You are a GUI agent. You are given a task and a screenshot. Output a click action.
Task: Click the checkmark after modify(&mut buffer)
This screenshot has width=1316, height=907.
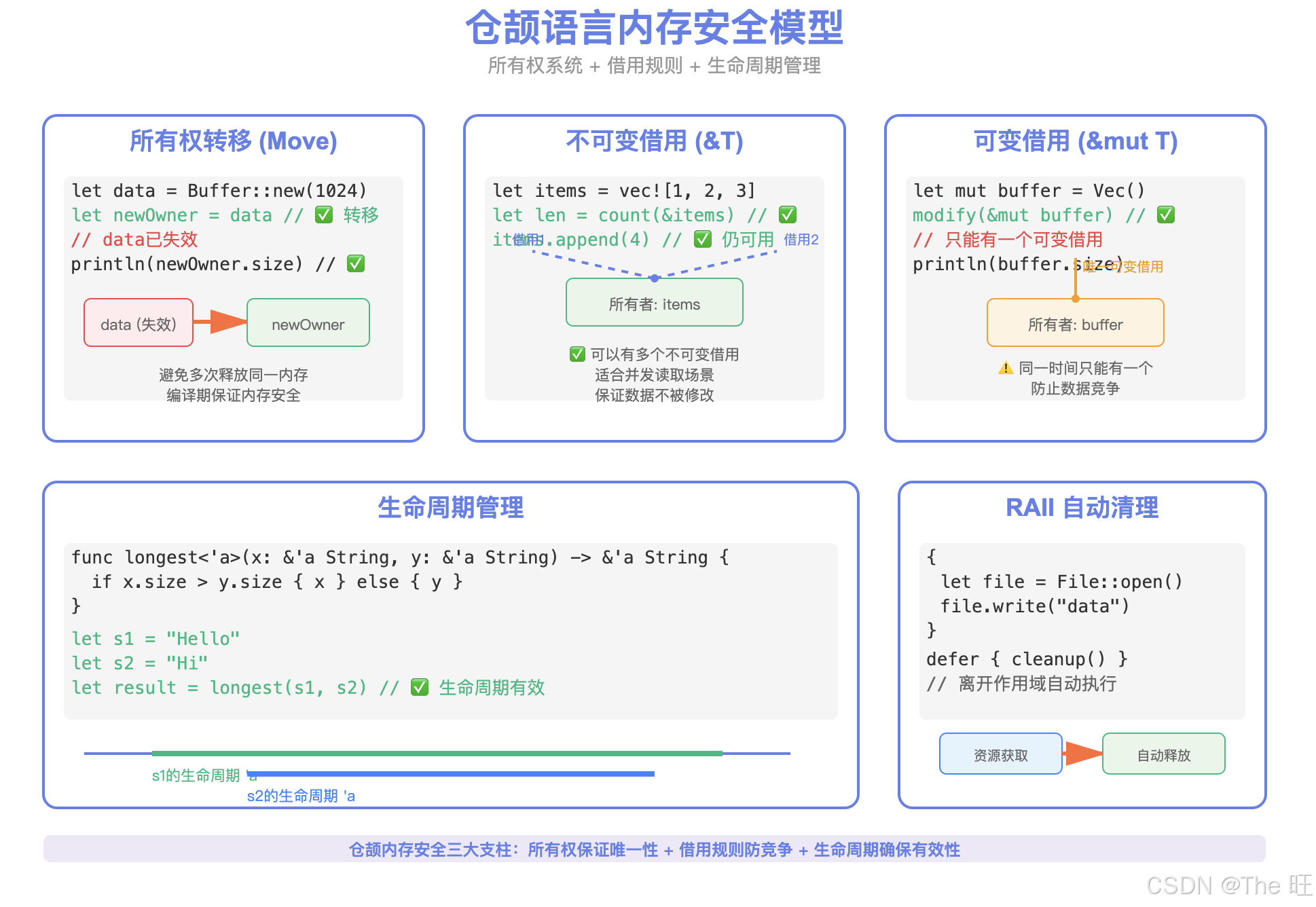pyautogui.click(x=1165, y=215)
